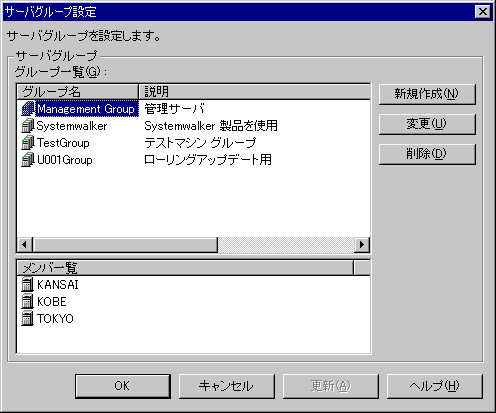Click the horizontal scrollbar thumb
496x413 pixels.
pos(125,245)
